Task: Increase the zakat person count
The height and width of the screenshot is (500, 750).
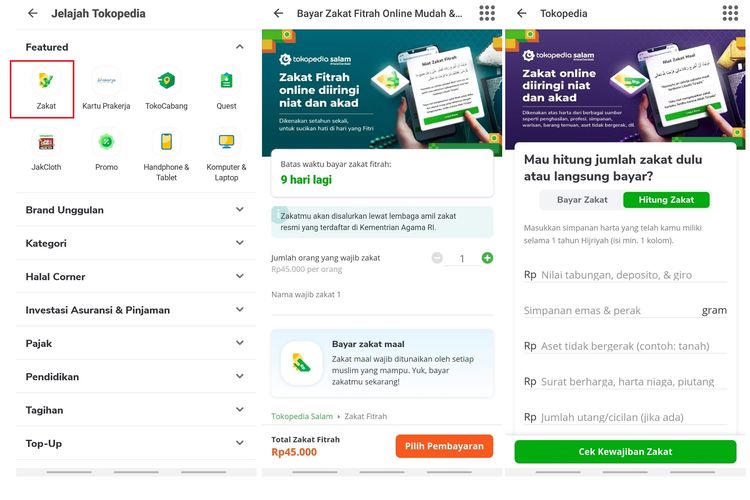Action: click(487, 258)
